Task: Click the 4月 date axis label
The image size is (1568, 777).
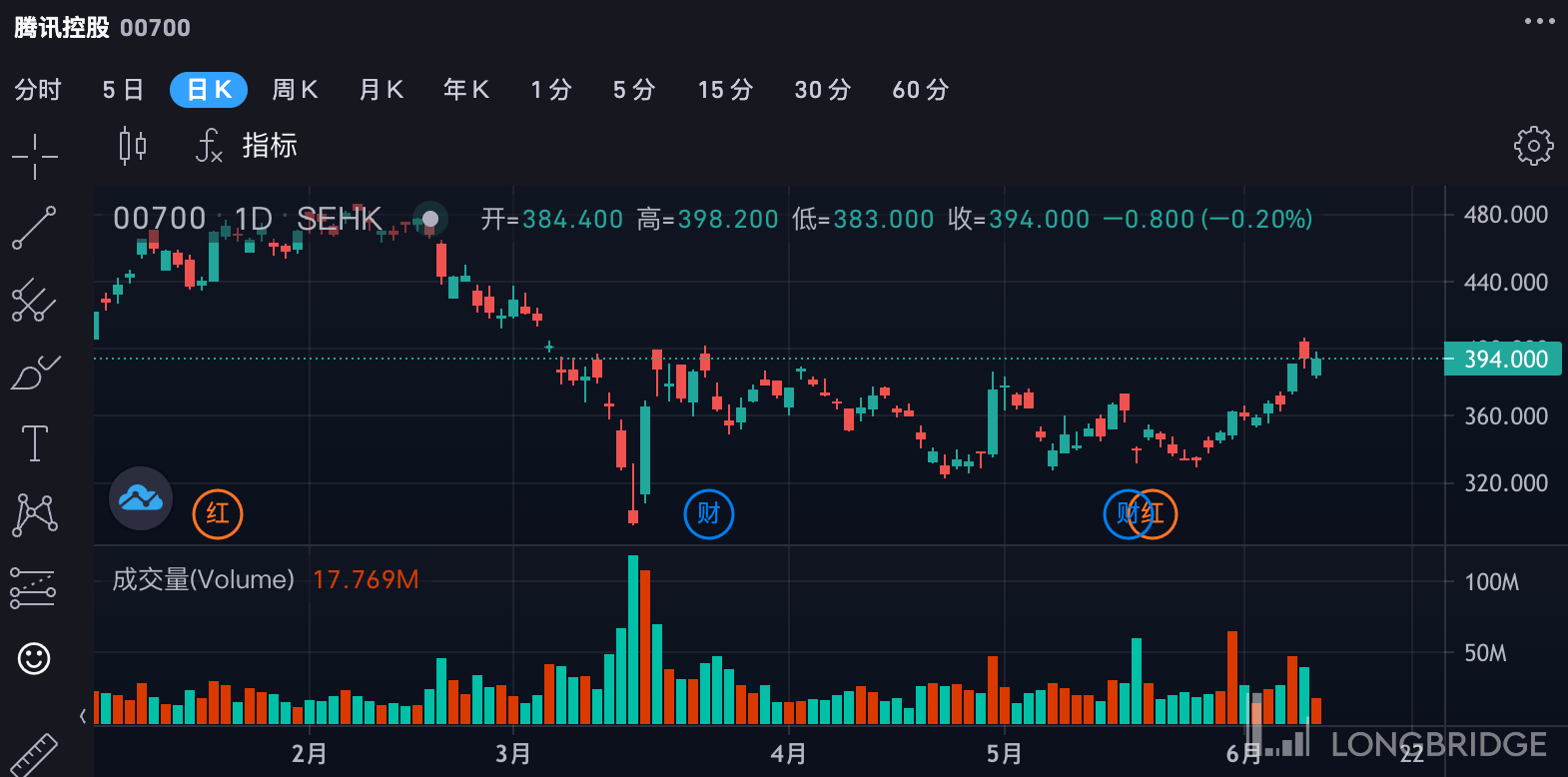Action: [x=789, y=753]
